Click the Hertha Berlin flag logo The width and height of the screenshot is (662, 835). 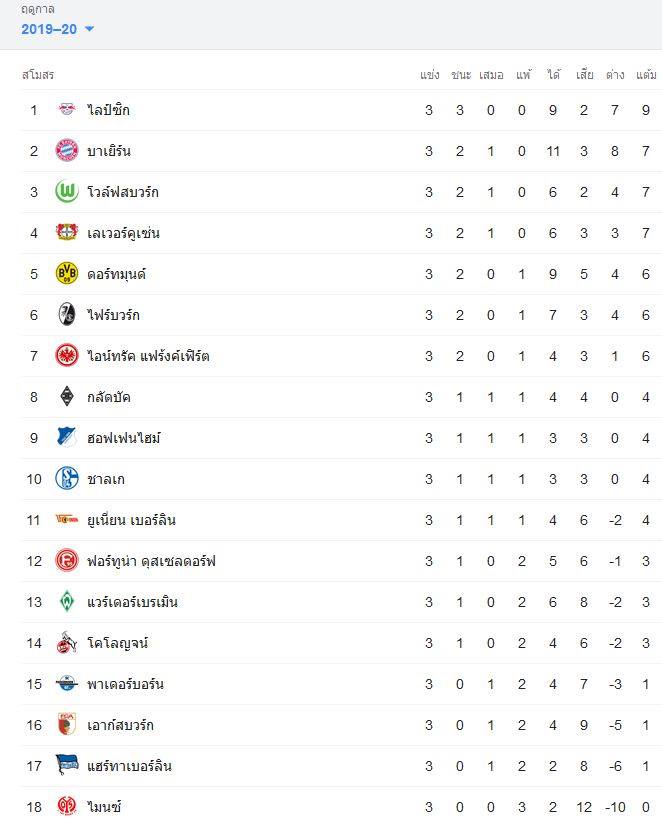tap(67, 765)
